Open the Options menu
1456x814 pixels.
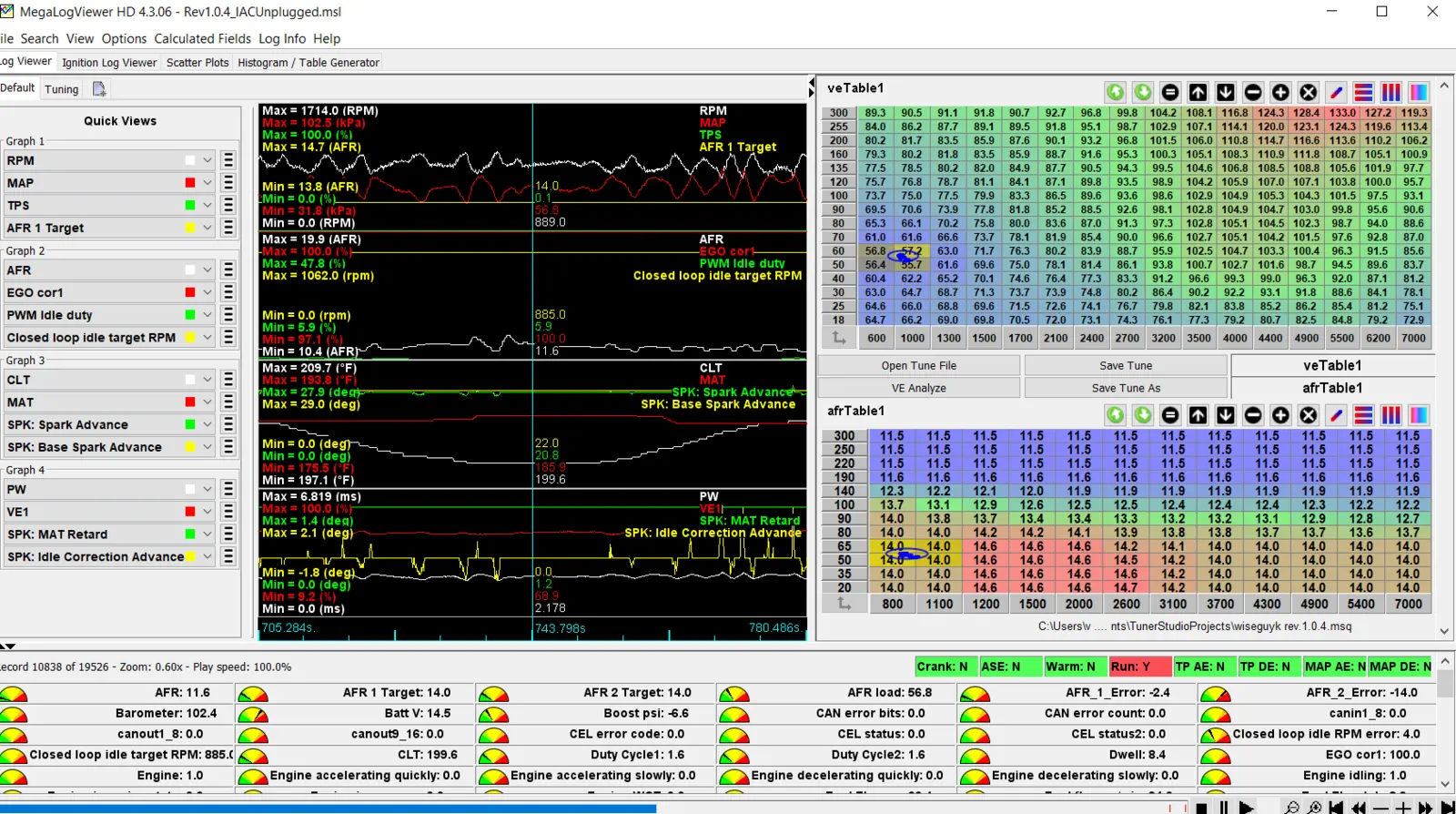(124, 38)
